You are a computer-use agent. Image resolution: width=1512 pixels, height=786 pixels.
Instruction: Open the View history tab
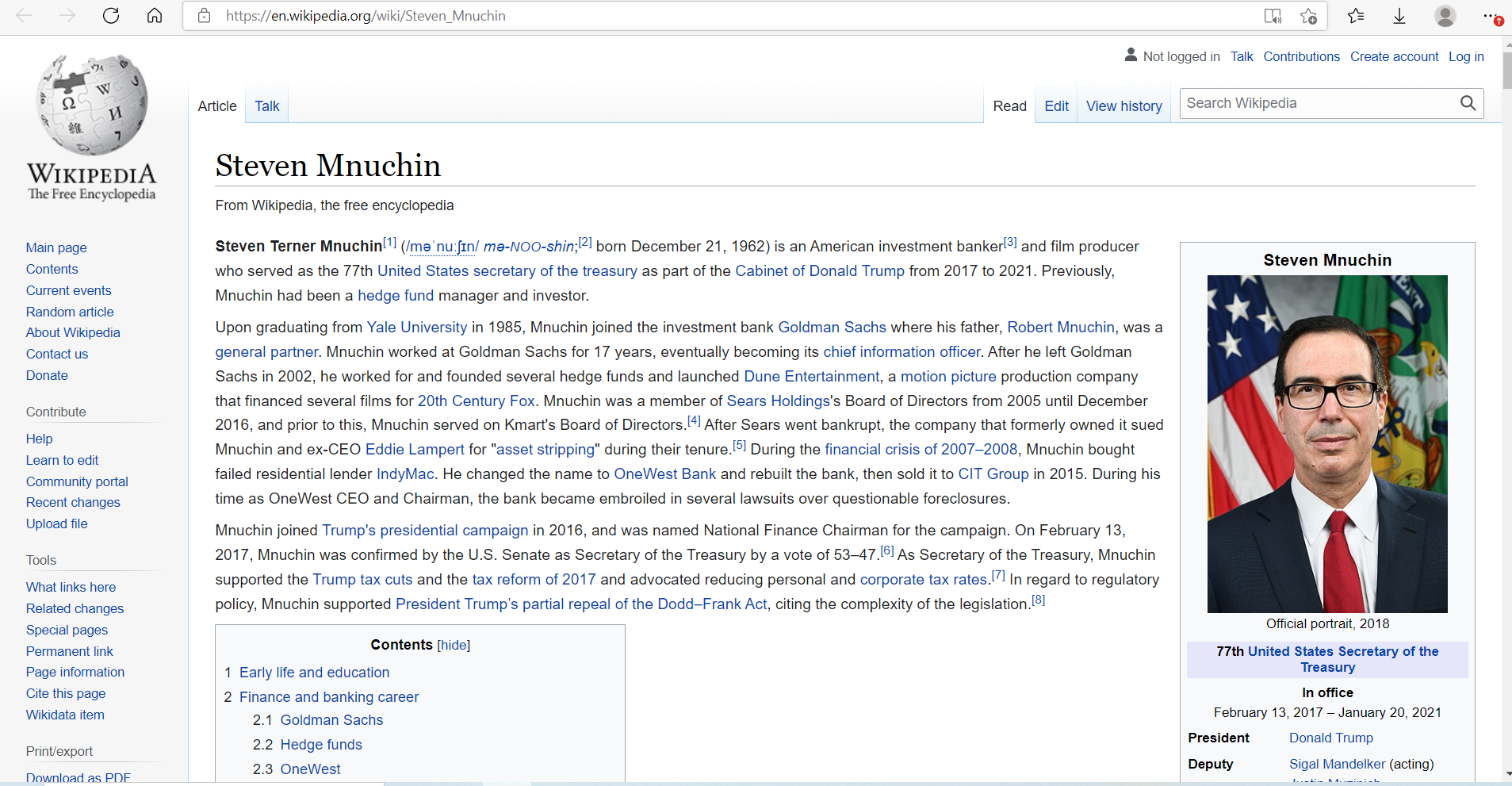point(1123,106)
